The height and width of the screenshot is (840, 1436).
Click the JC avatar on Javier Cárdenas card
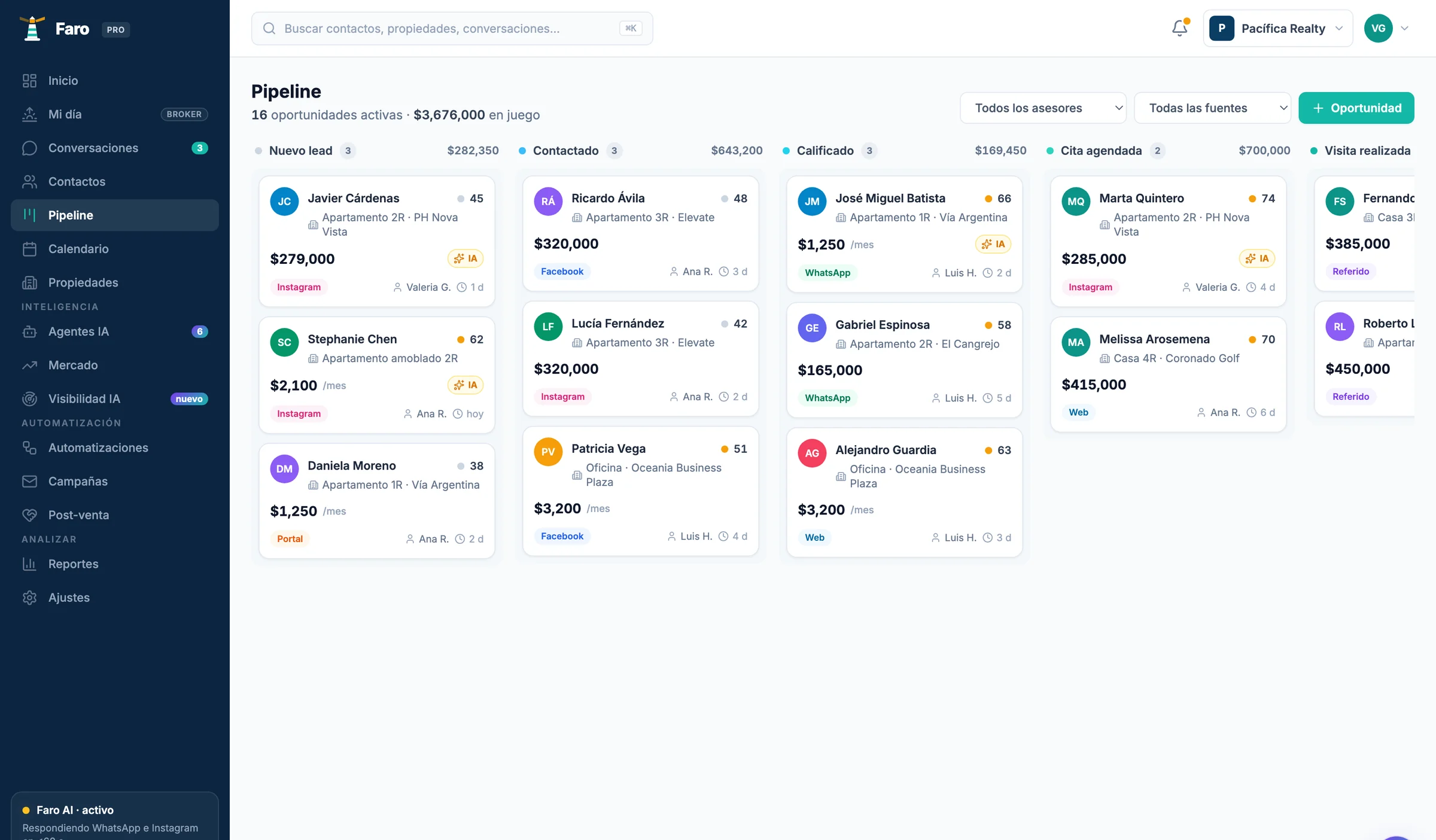[x=284, y=201]
